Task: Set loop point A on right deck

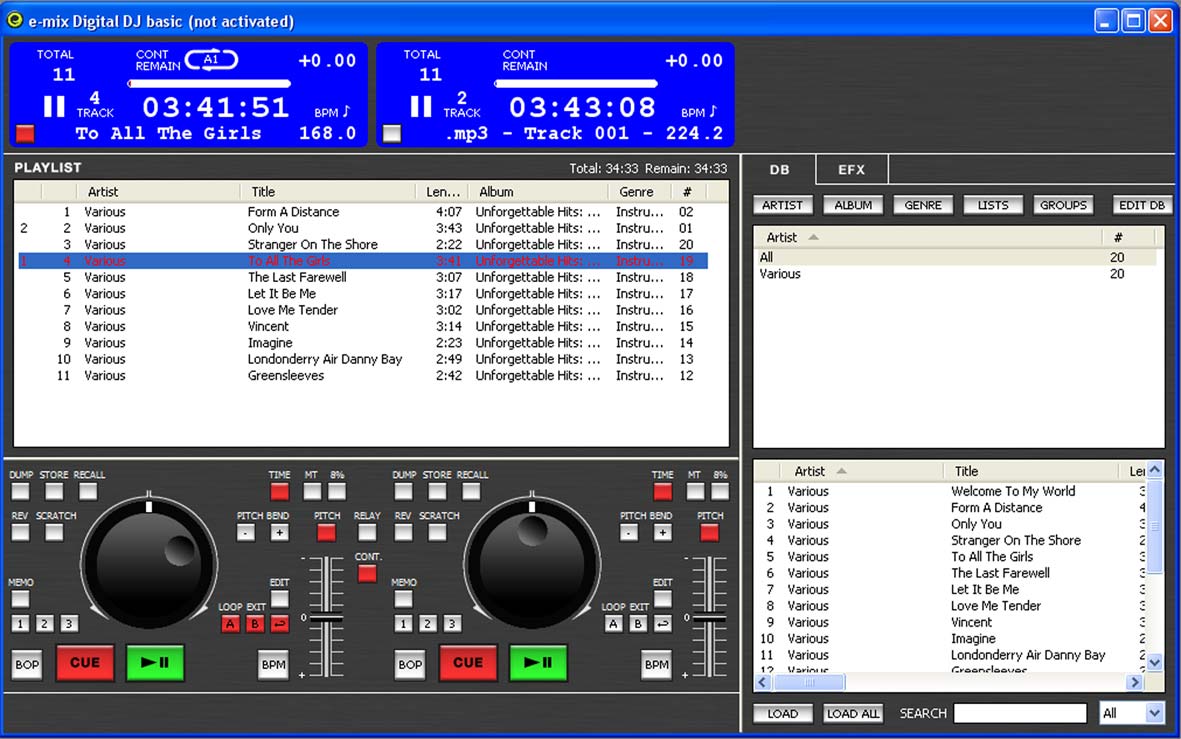Action: point(613,624)
